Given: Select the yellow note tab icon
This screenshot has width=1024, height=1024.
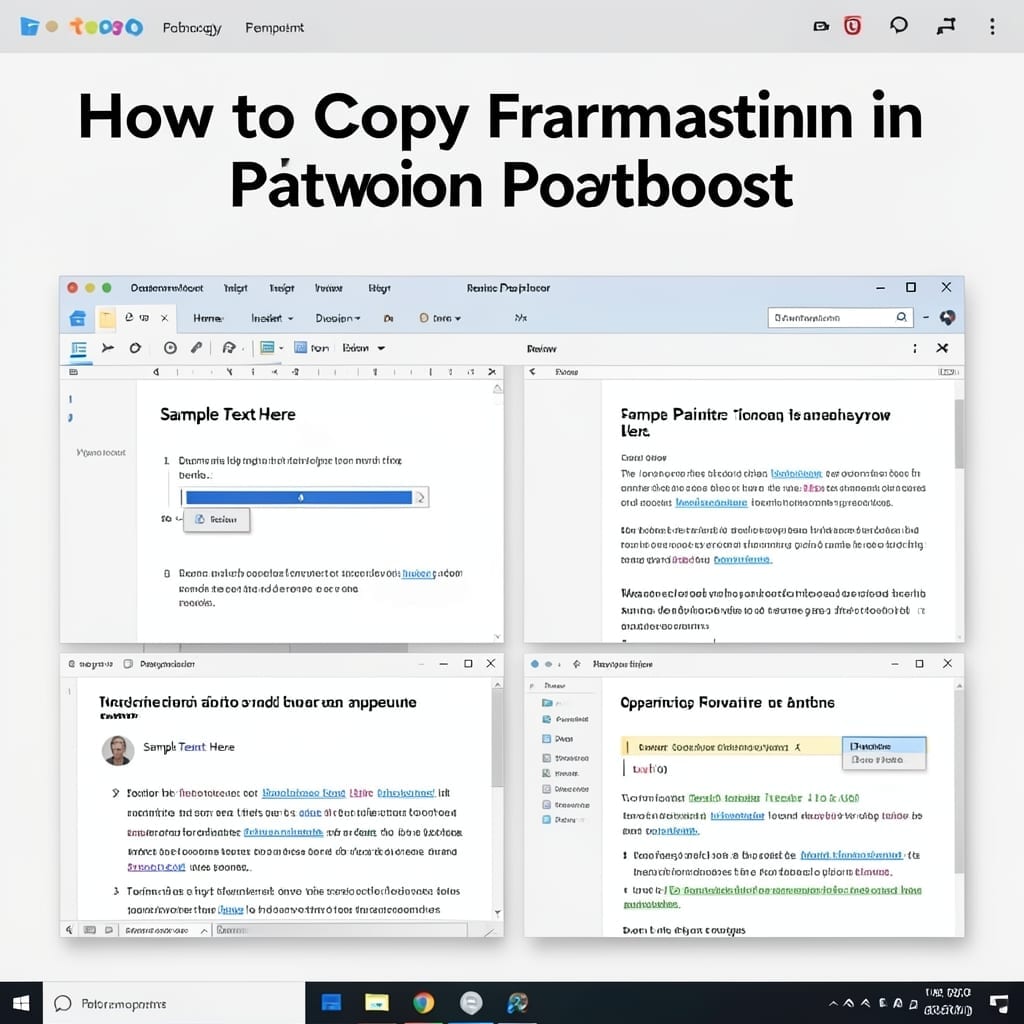Looking at the screenshot, I should 107,319.
